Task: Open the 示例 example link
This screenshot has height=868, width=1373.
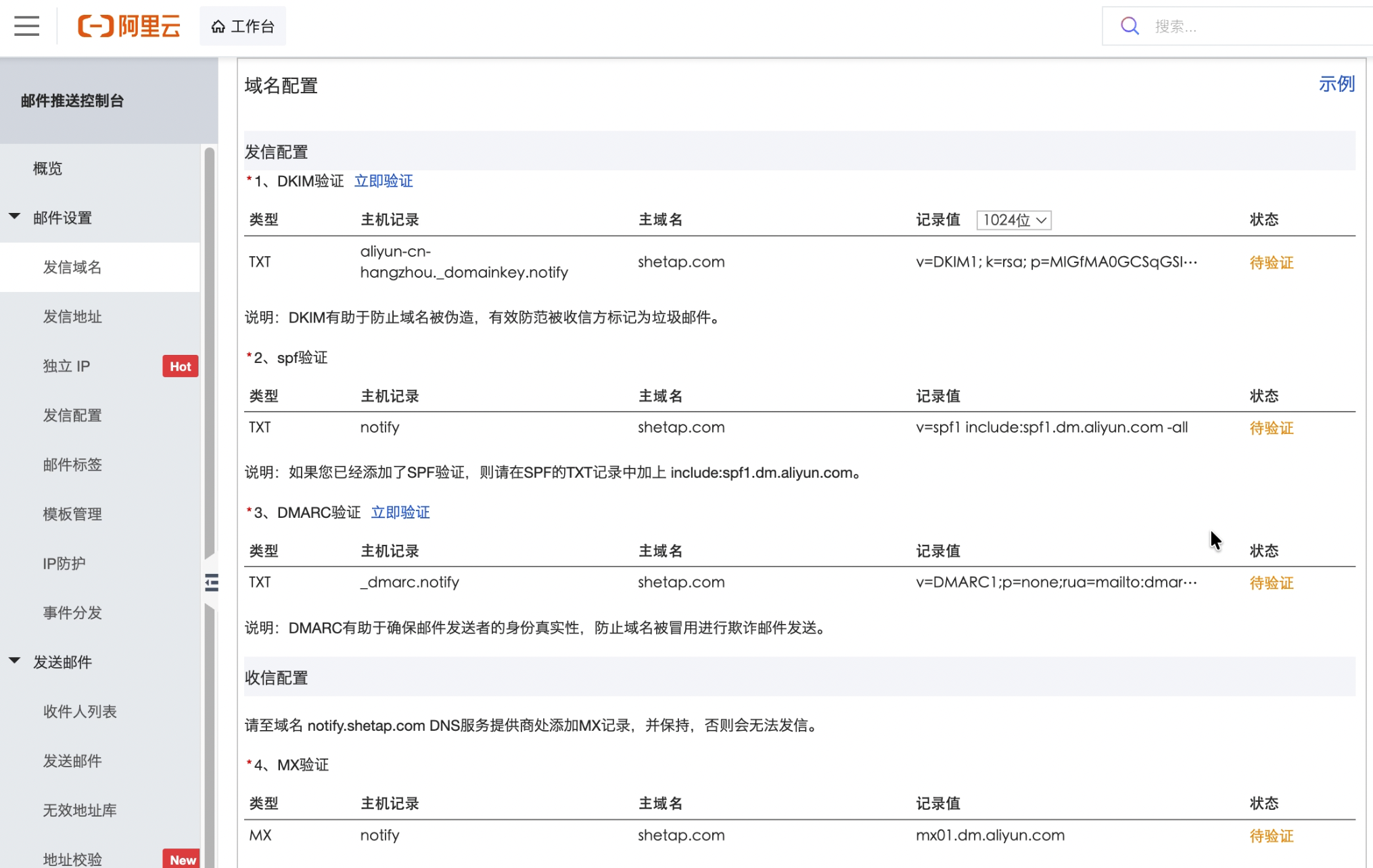Action: (x=1336, y=84)
